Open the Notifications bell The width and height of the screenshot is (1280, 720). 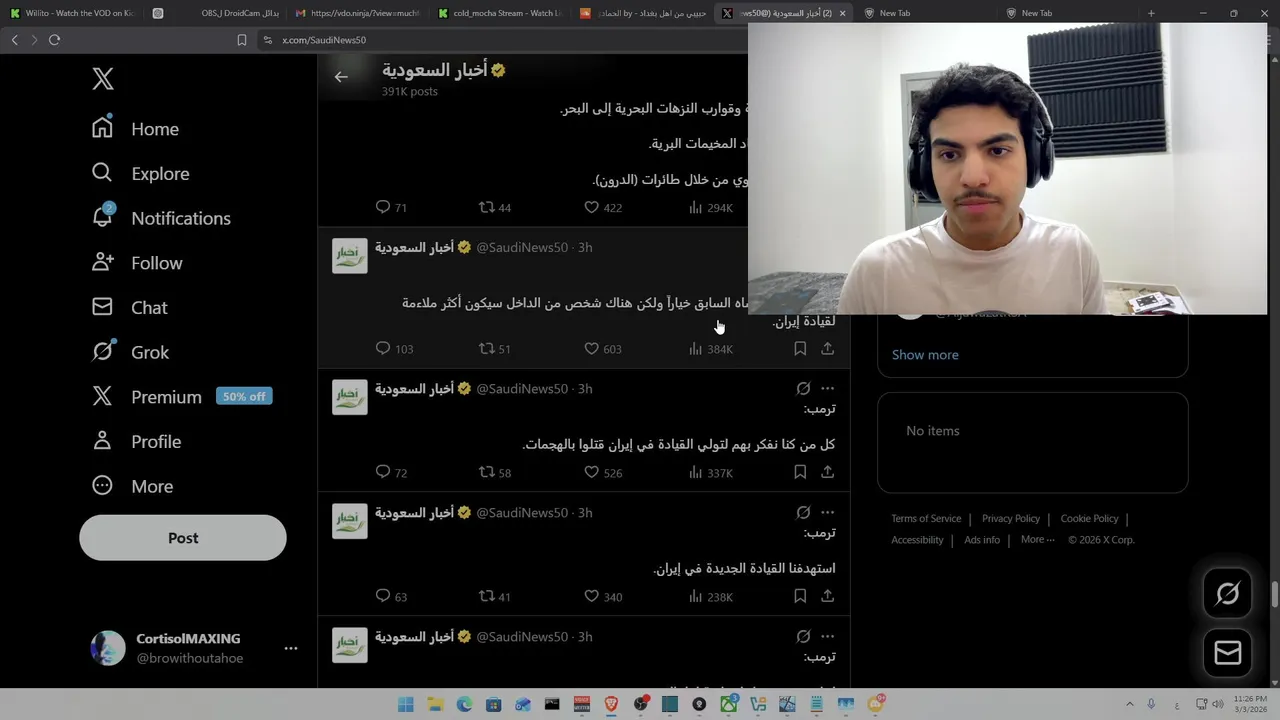tap(160, 218)
